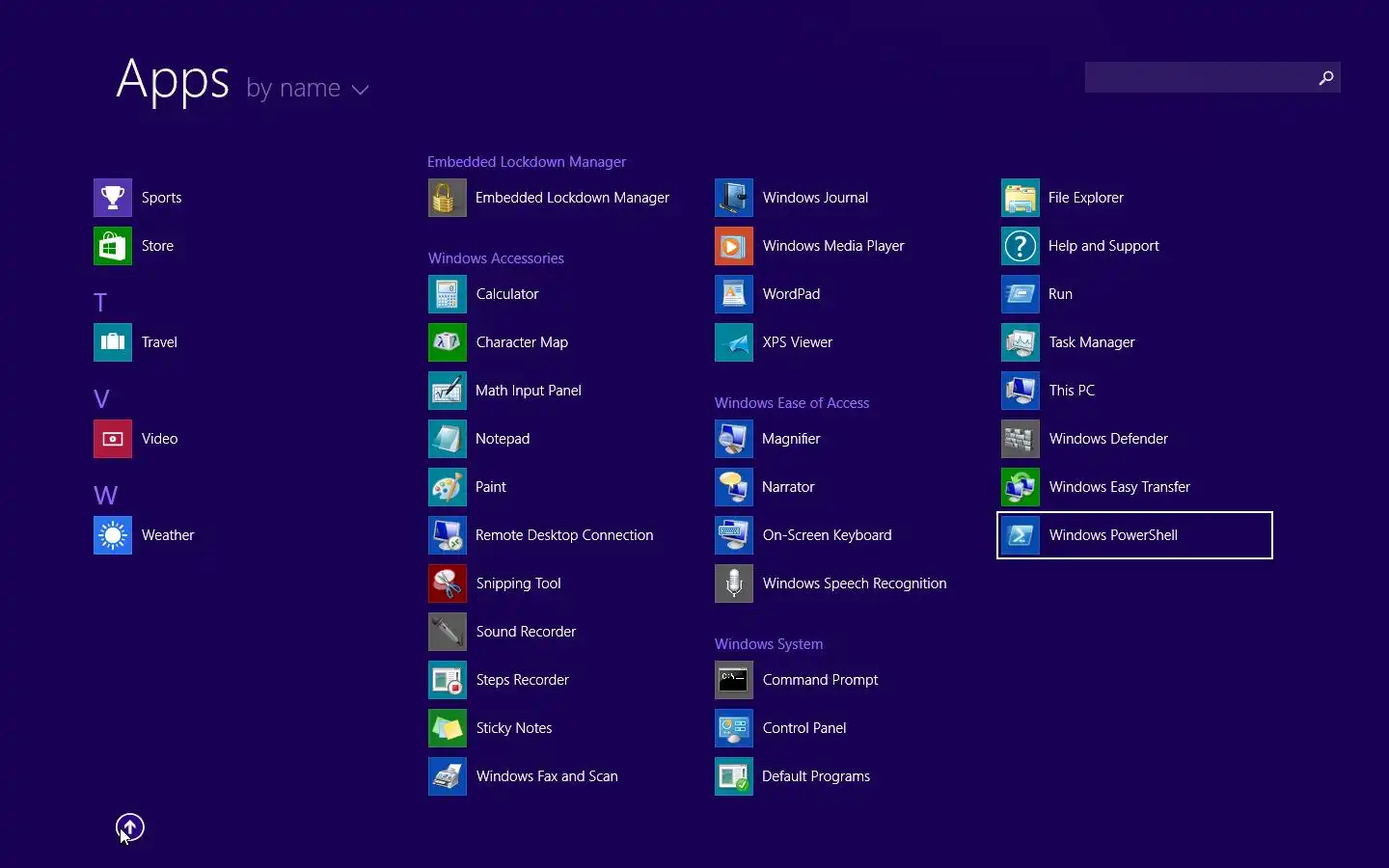Image resolution: width=1389 pixels, height=868 pixels.
Task: Open the Sports app trophy icon
Action: pos(113,198)
